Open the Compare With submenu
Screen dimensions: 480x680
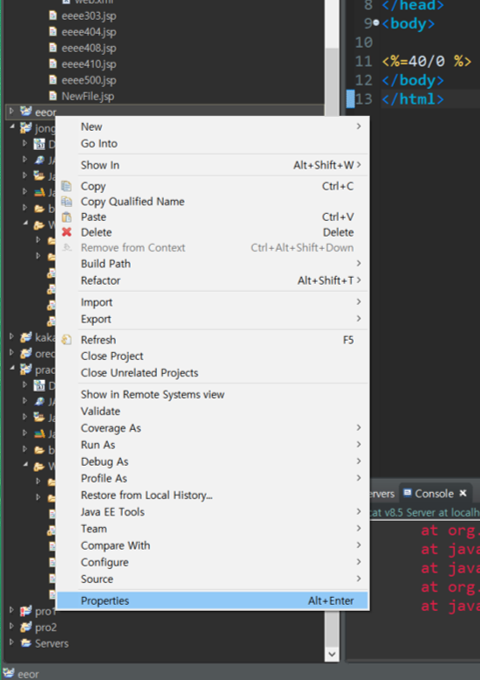pos(212,546)
